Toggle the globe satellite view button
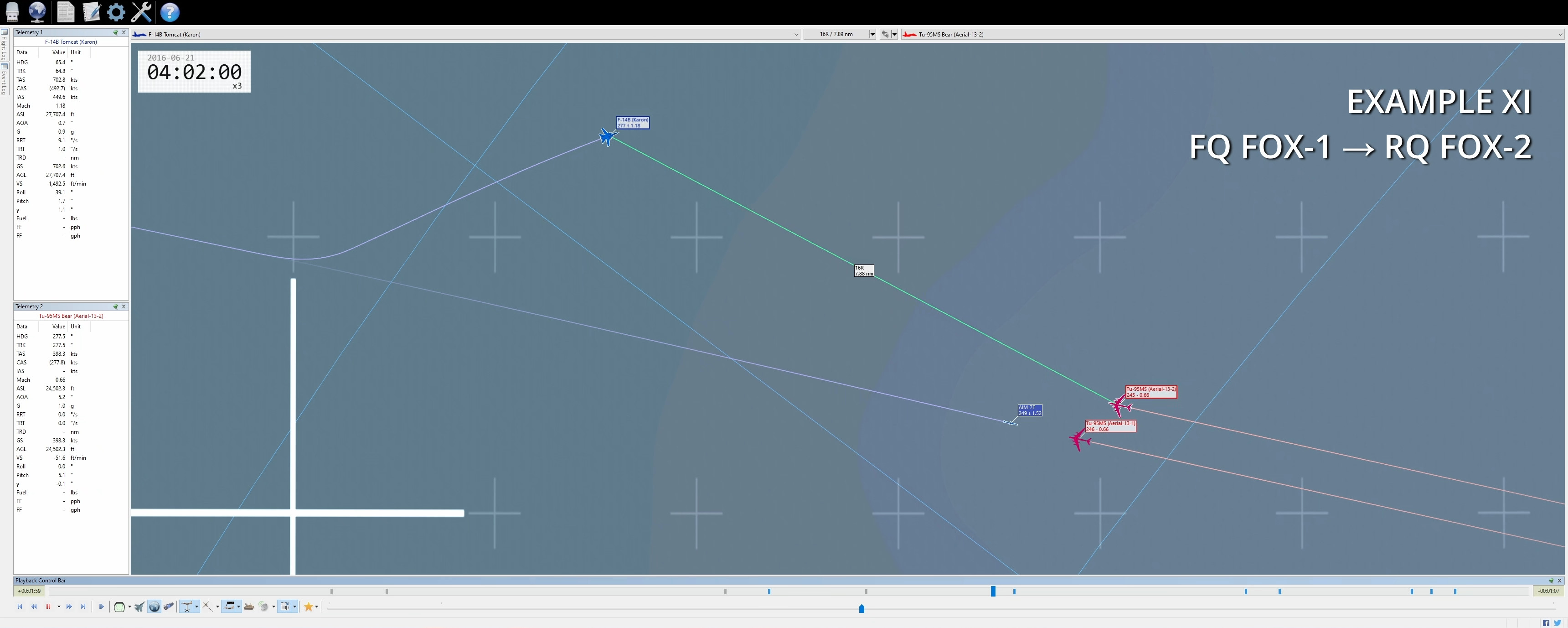 154,607
